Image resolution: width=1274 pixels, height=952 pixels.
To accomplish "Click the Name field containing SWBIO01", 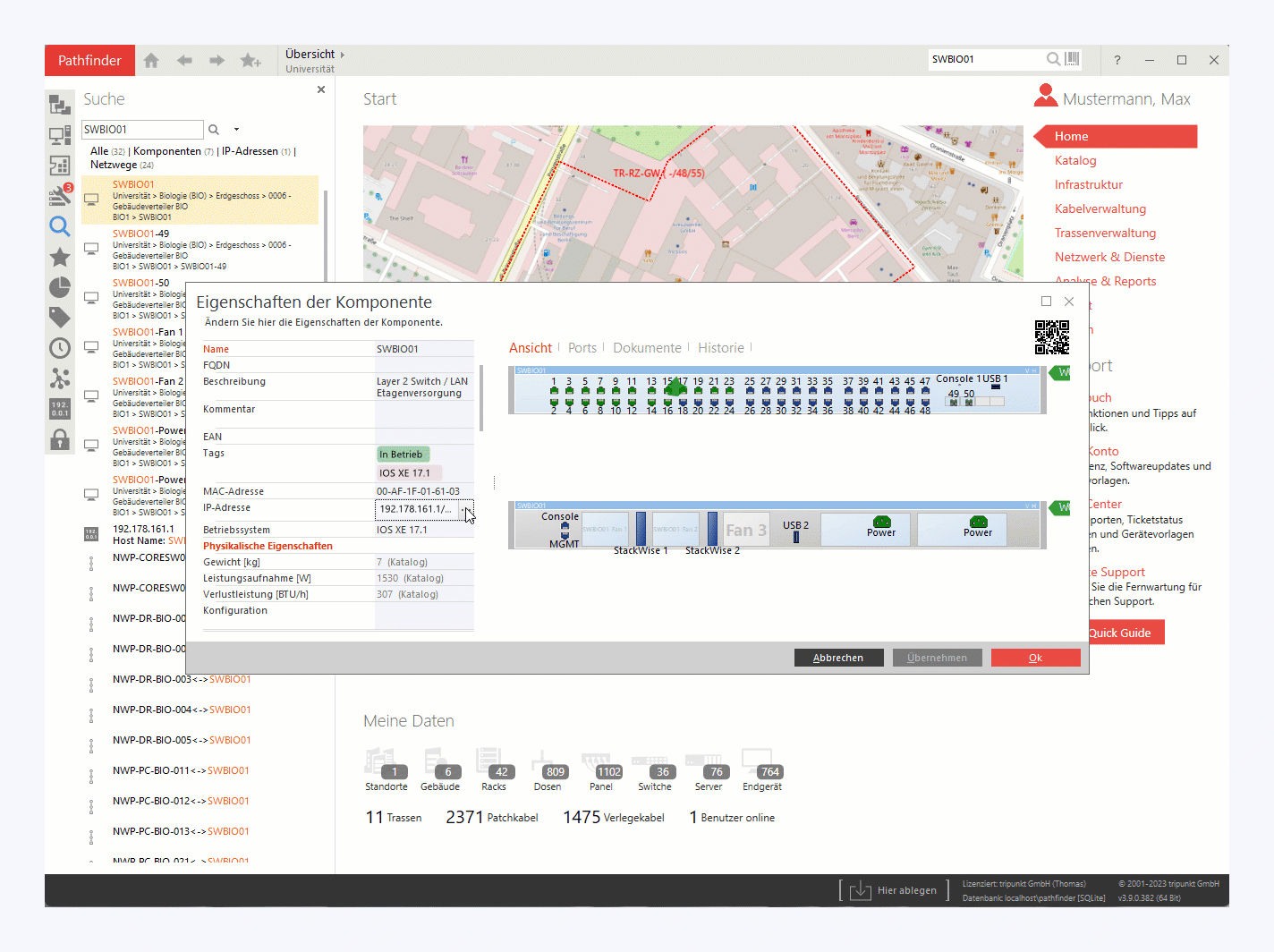I will 423,349.
